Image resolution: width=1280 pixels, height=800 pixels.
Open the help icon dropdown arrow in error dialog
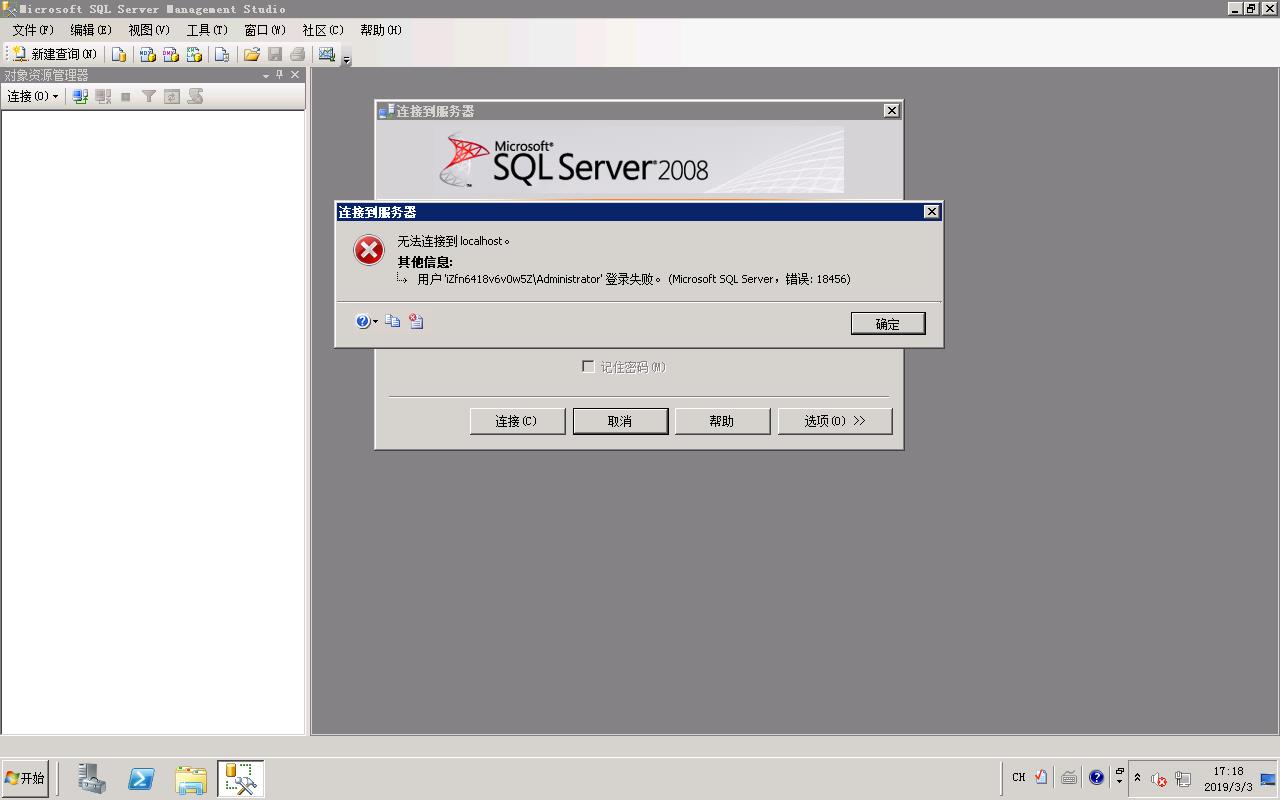375,322
